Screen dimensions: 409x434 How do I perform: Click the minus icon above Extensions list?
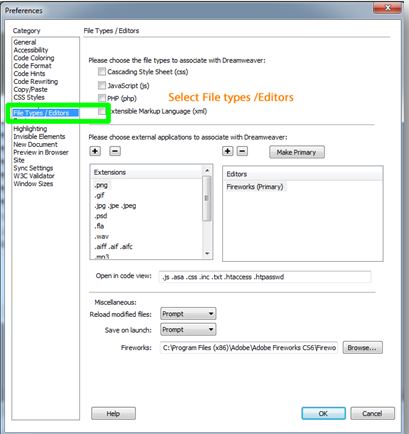tap(115, 151)
